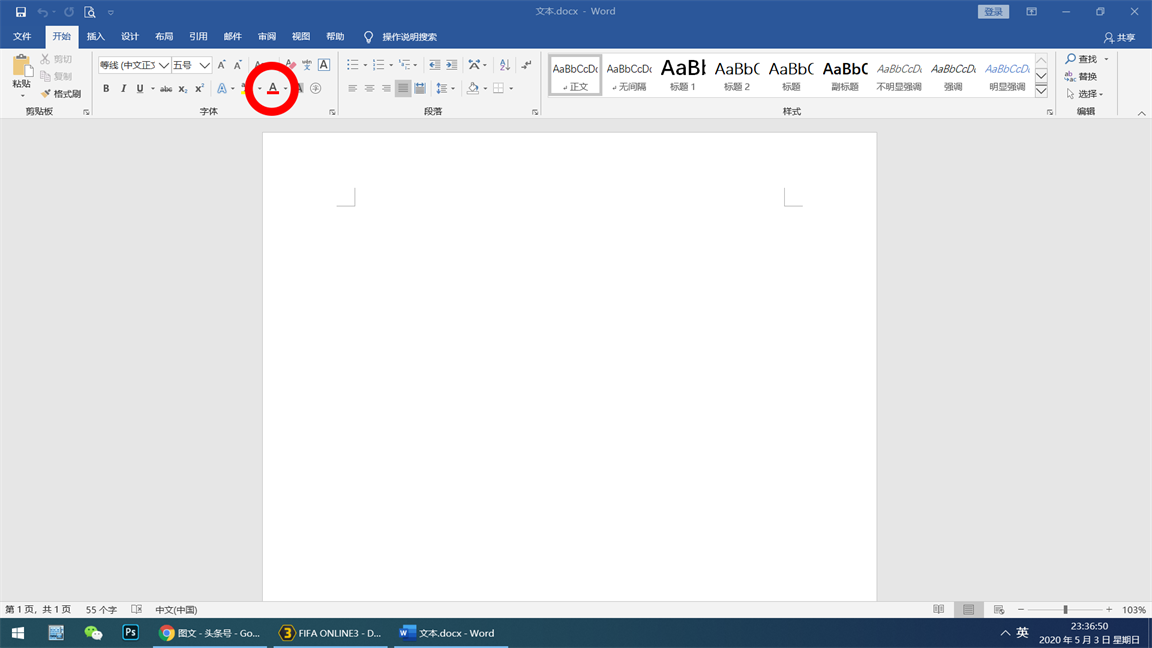Increase paragraph indent

tap(451, 65)
